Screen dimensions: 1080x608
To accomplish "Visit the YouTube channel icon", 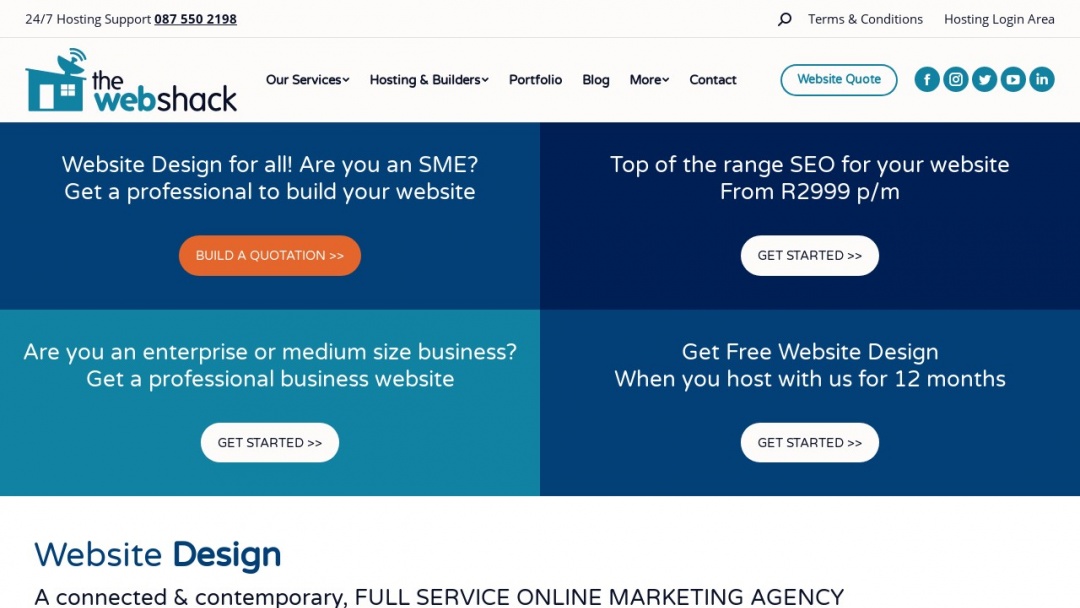I will pos(1013,79).
